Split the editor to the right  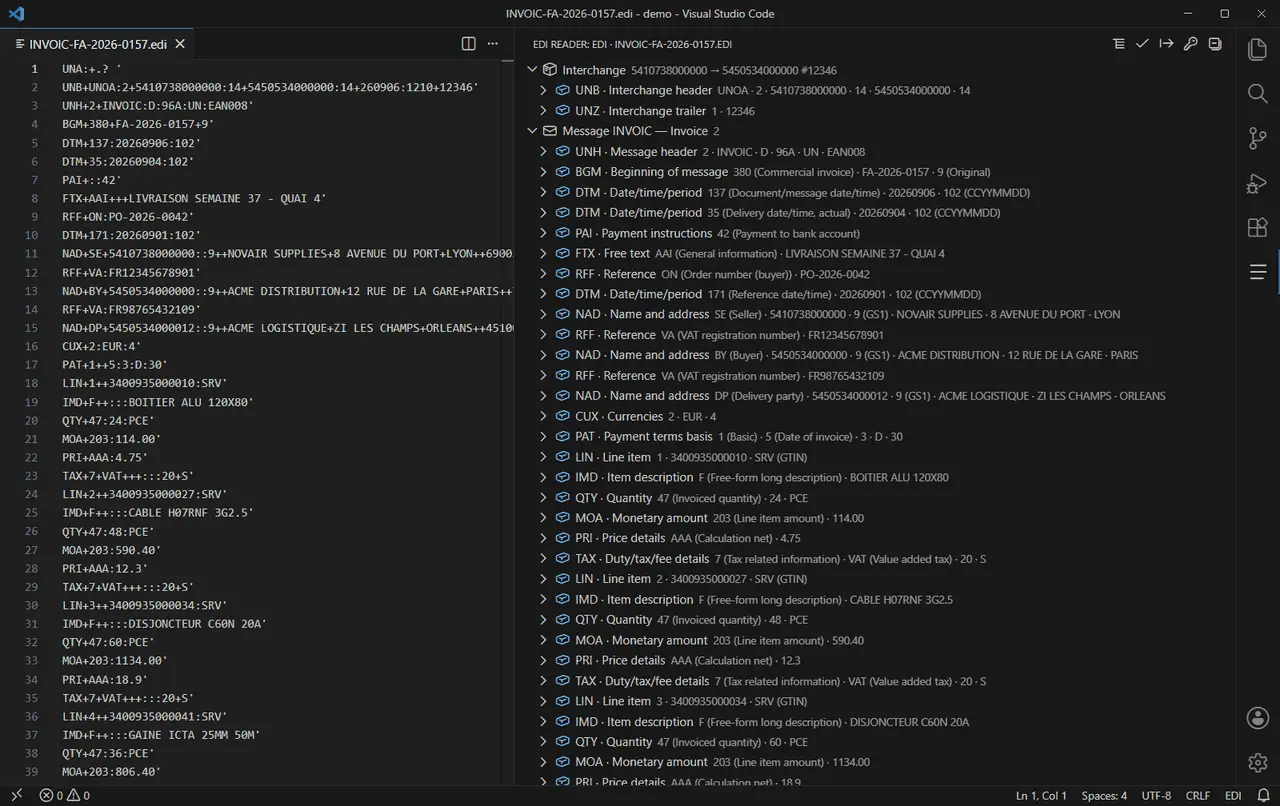click(x=468, y=44)
